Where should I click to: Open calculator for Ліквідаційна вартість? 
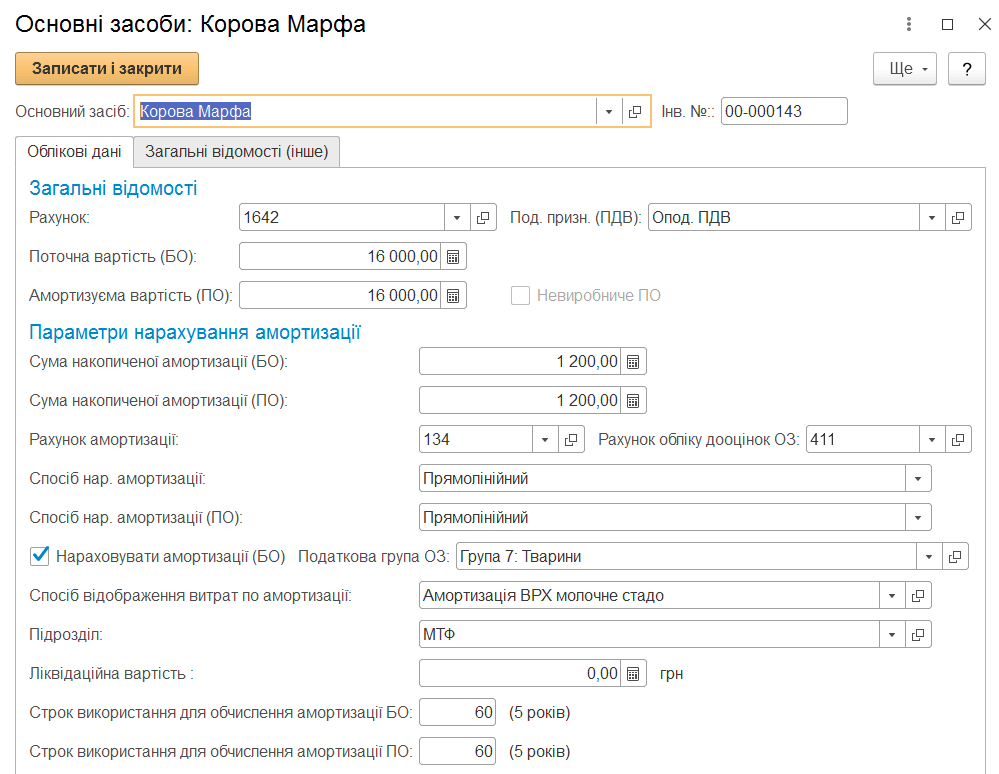pyautogui.click(x=633, y=674)
